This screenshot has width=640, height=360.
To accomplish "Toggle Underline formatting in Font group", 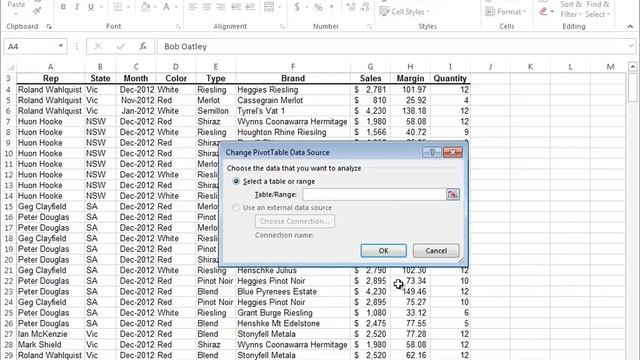I will coord(91,7).
